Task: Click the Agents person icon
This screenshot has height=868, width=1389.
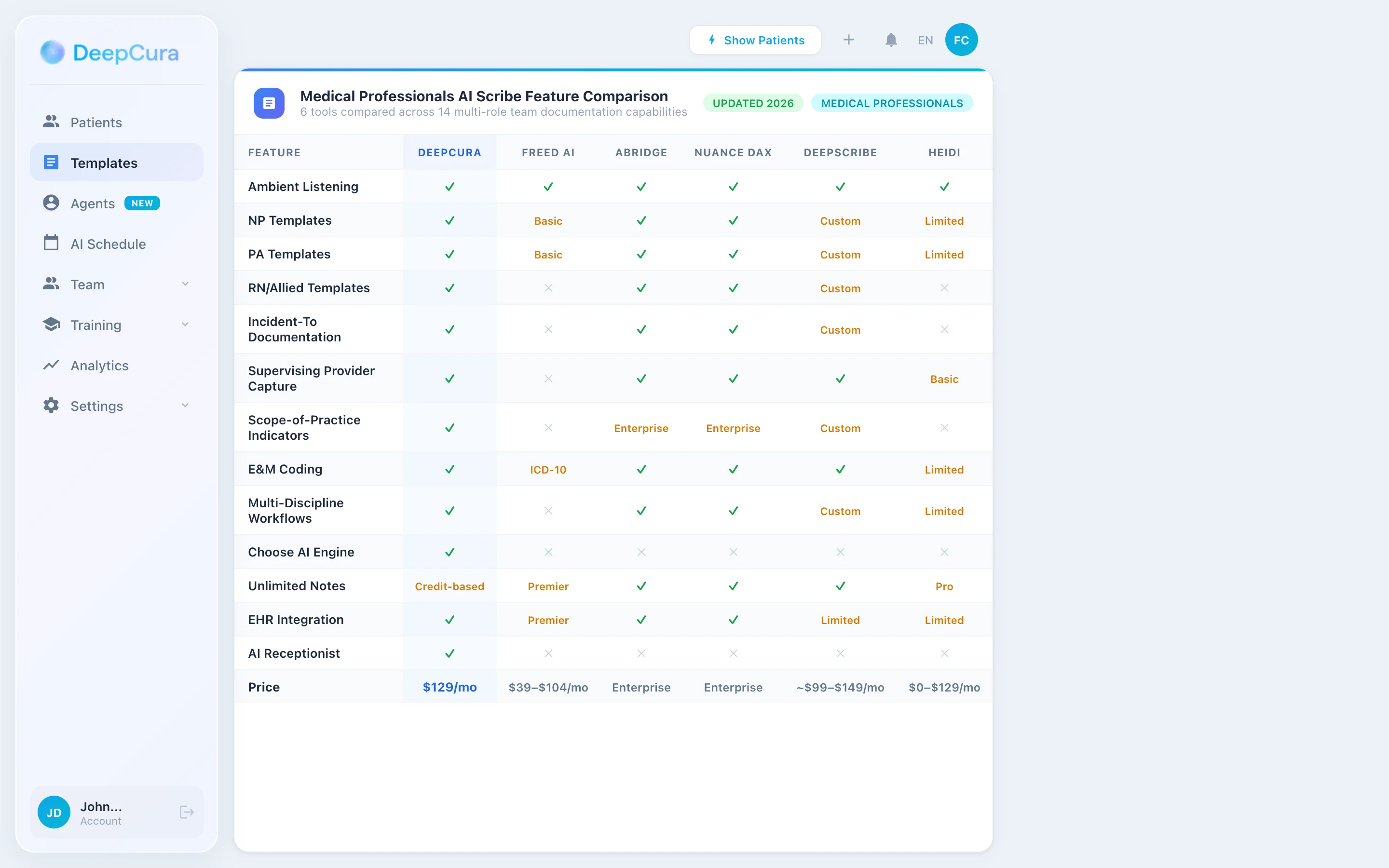Action: (51, 203)
